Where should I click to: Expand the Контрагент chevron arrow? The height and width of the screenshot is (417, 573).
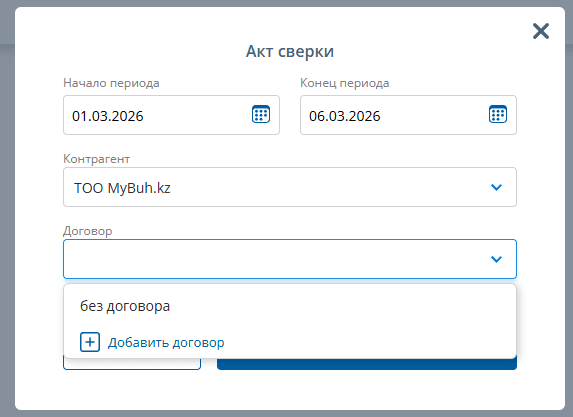[x=496, y=187]
